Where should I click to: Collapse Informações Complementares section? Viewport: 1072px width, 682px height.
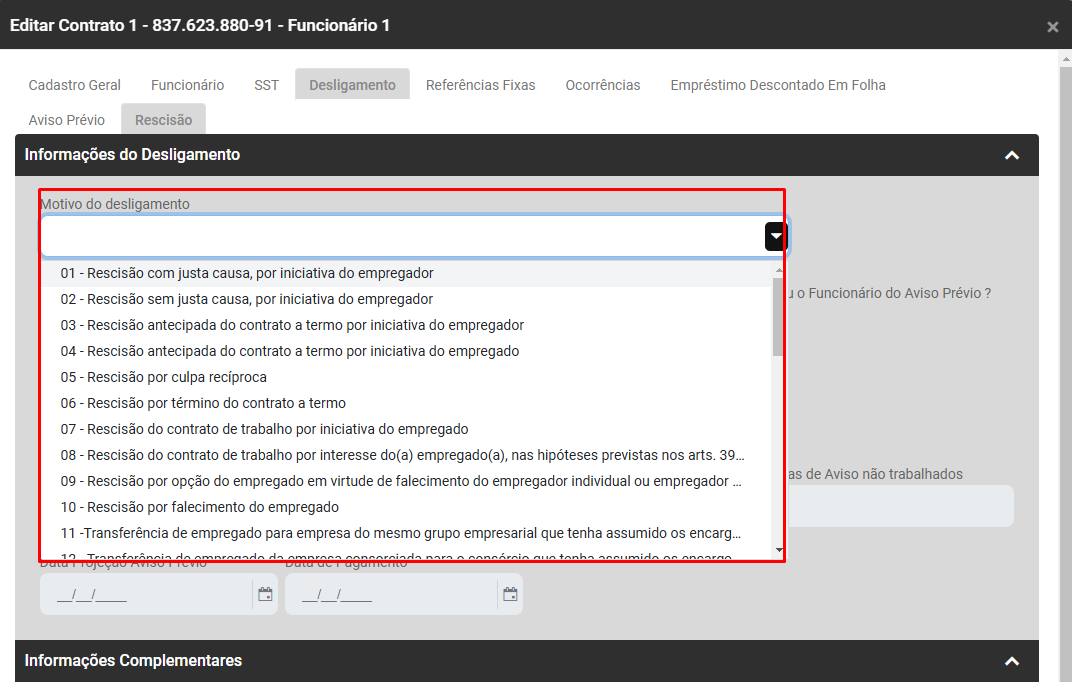tap(1012, 661)
